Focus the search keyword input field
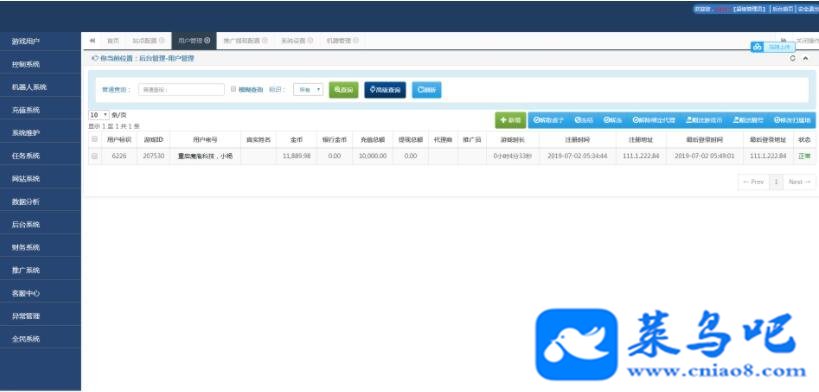Screen dimensions: 819x392 (181, 89)
